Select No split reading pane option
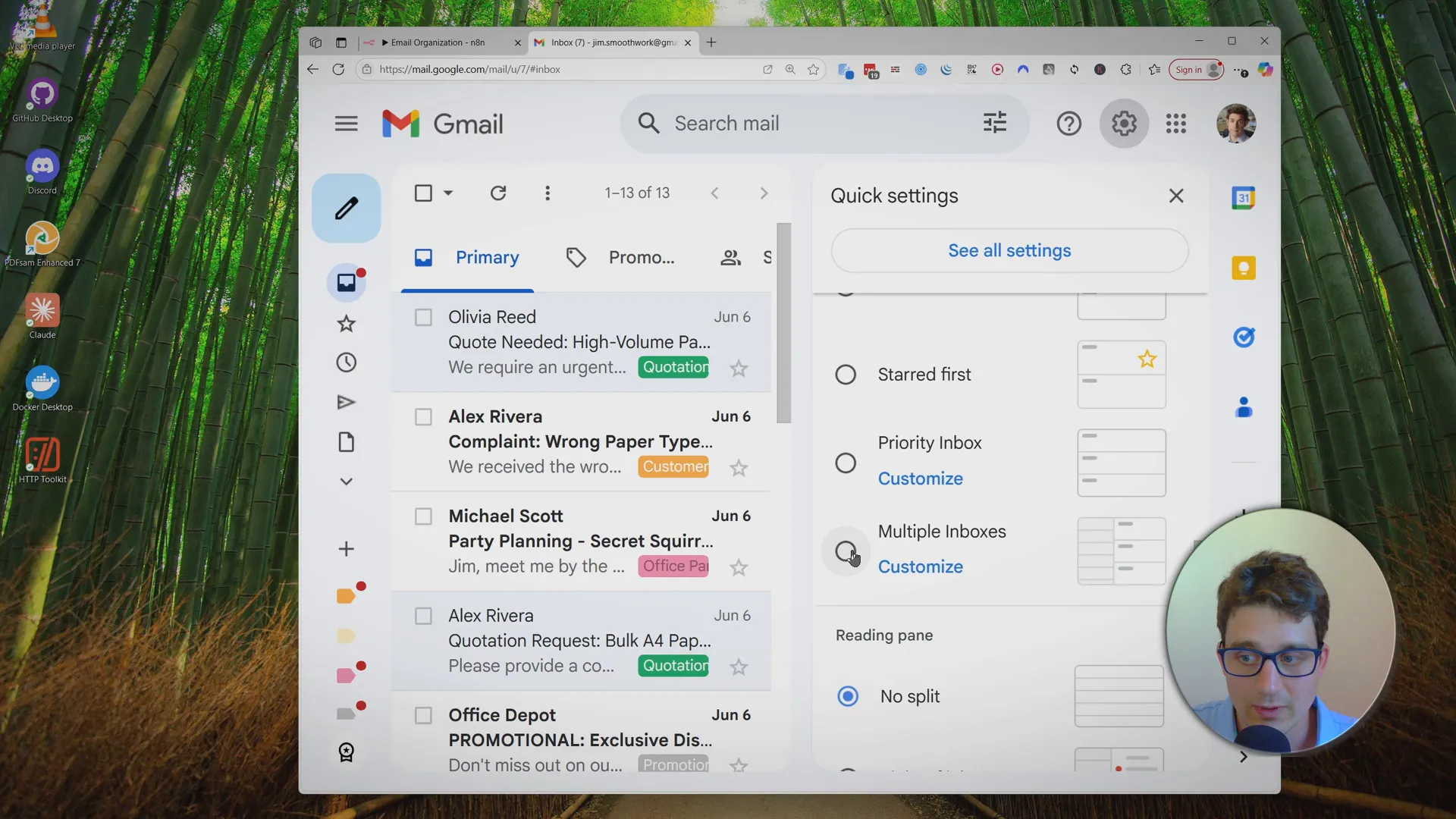The image size is (1456, 819). point(848,696)
